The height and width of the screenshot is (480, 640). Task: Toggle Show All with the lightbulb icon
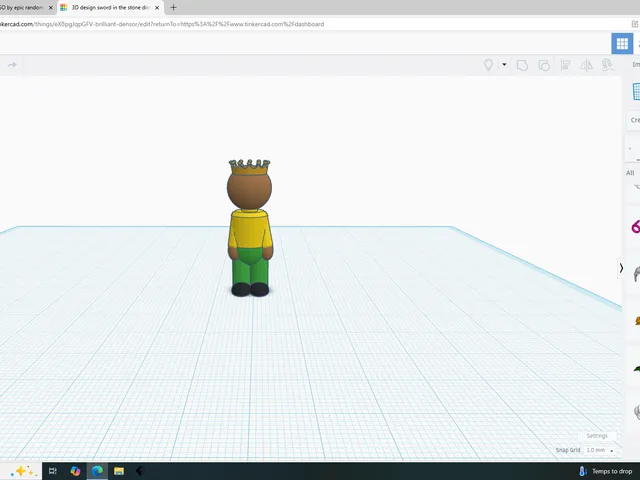pyautogui.click(x=488, y=65)
